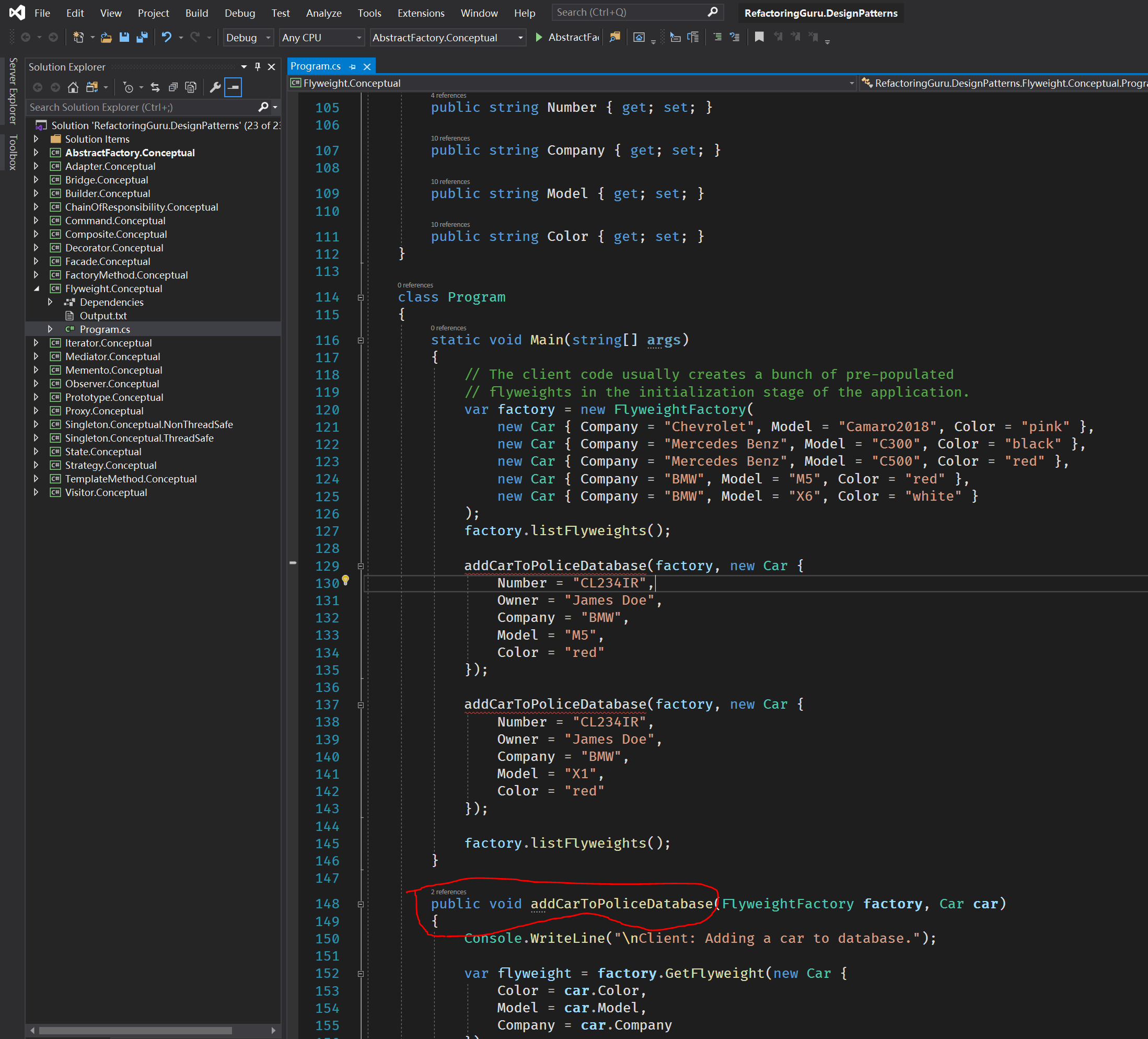
Task: Expand the Solution Items folder
Action: [37, 139]
